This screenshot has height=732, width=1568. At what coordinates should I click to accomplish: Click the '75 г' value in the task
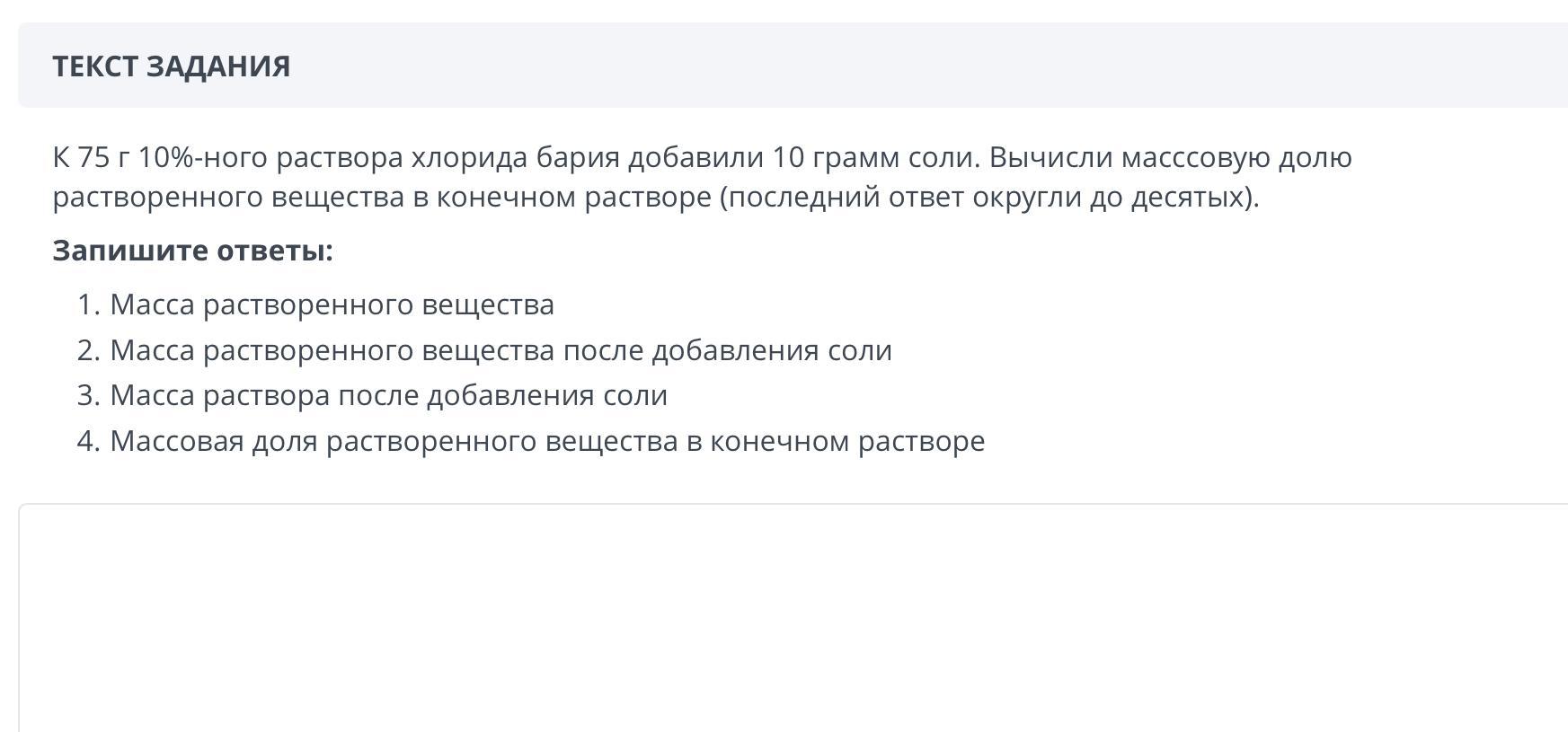point(102,157)
